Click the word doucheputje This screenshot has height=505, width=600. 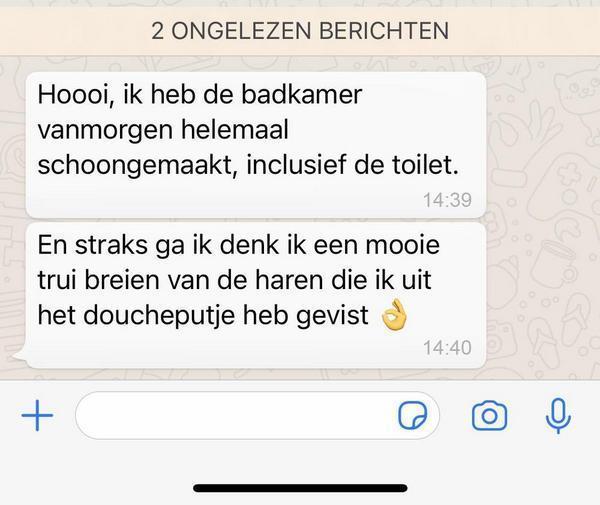[x=159, y=316]
